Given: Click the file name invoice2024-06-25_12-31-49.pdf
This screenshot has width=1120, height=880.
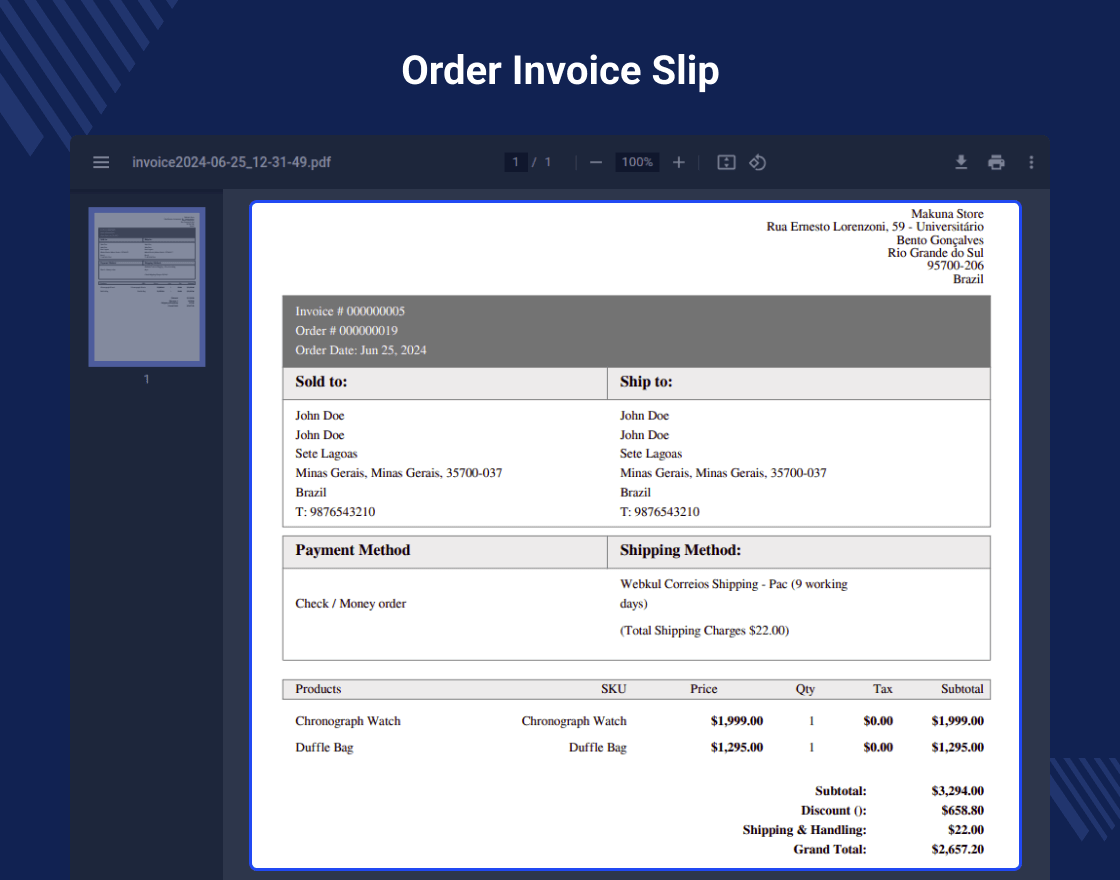Looking at the screenshot, I should click(x=231, y=162).
